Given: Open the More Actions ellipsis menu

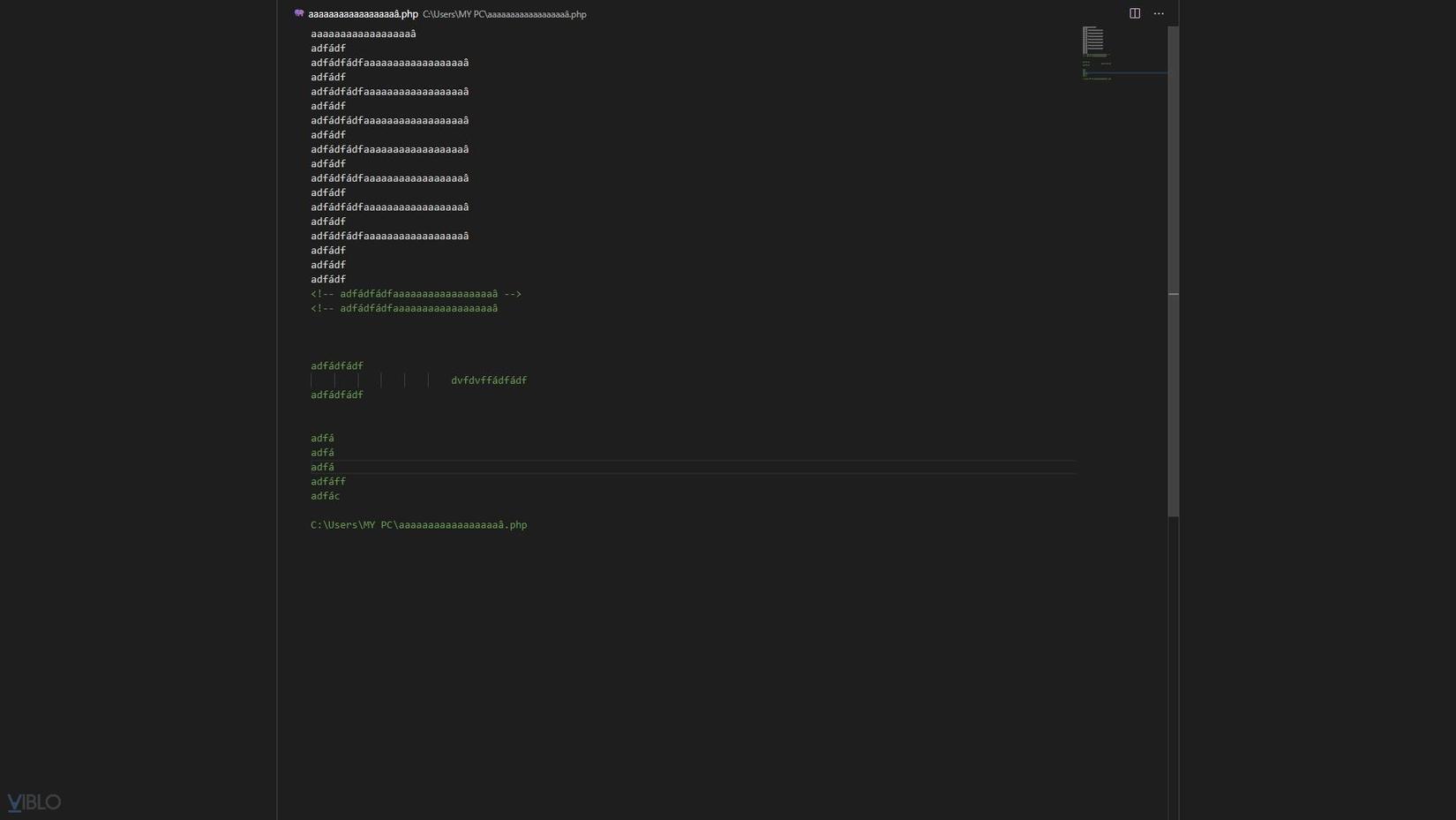Looking at the screenshot, I should 1159,13.
